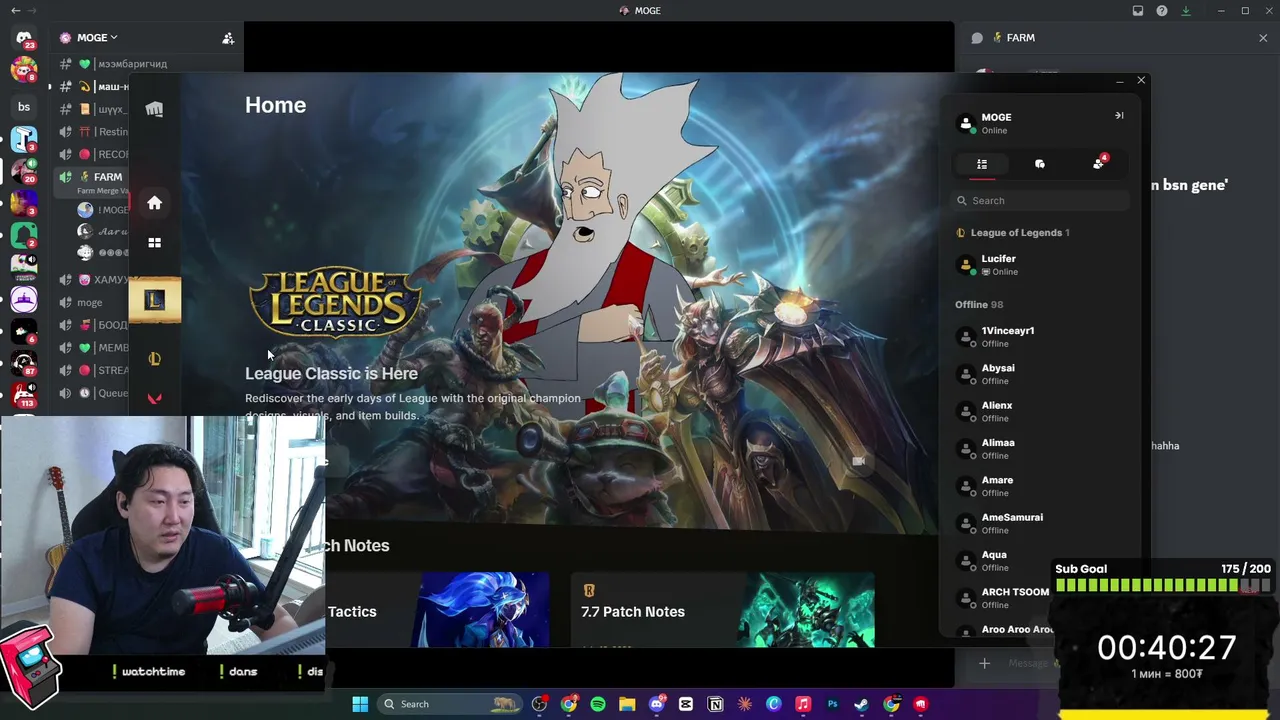Select offline friend Amare
This screenshot has height=720, width=1280.
click(1040, 486)
